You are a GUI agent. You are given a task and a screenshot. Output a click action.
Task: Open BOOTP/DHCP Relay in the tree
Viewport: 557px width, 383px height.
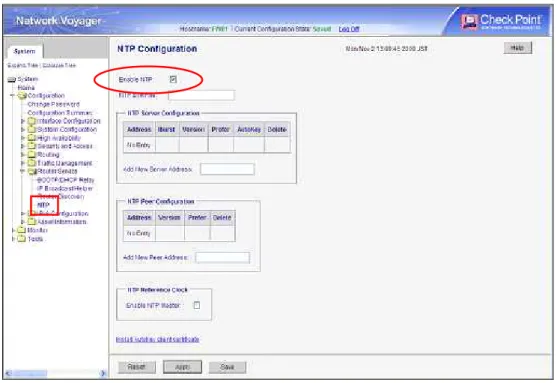click(66, 180)
